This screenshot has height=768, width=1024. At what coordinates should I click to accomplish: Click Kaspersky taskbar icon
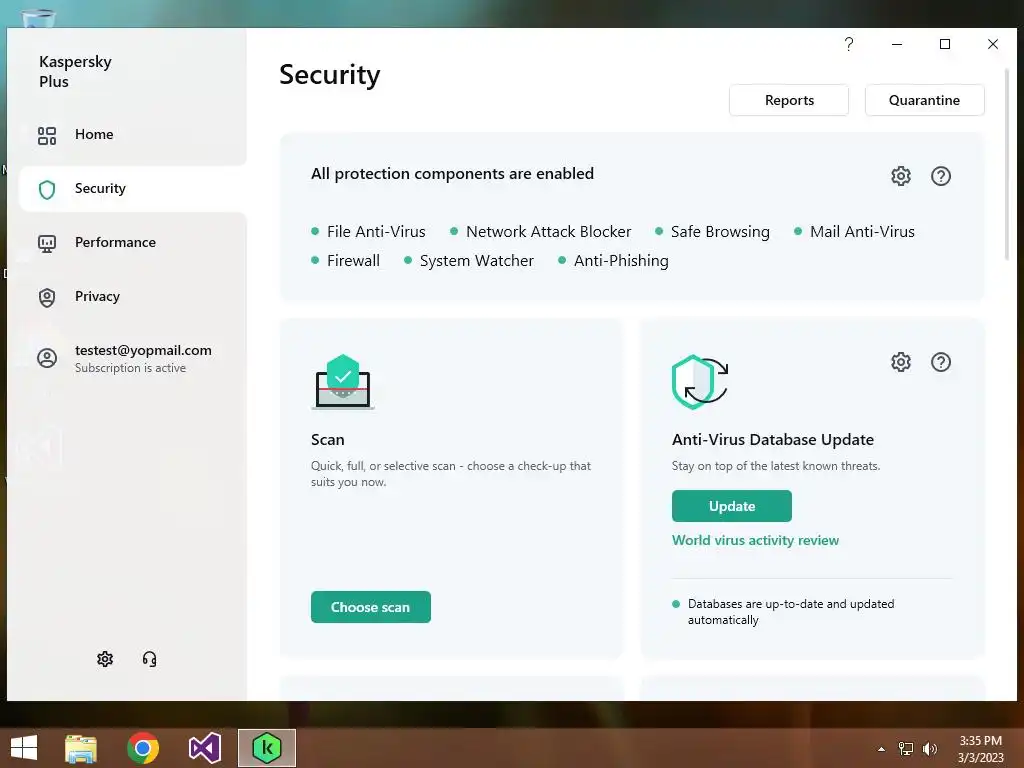266,748
